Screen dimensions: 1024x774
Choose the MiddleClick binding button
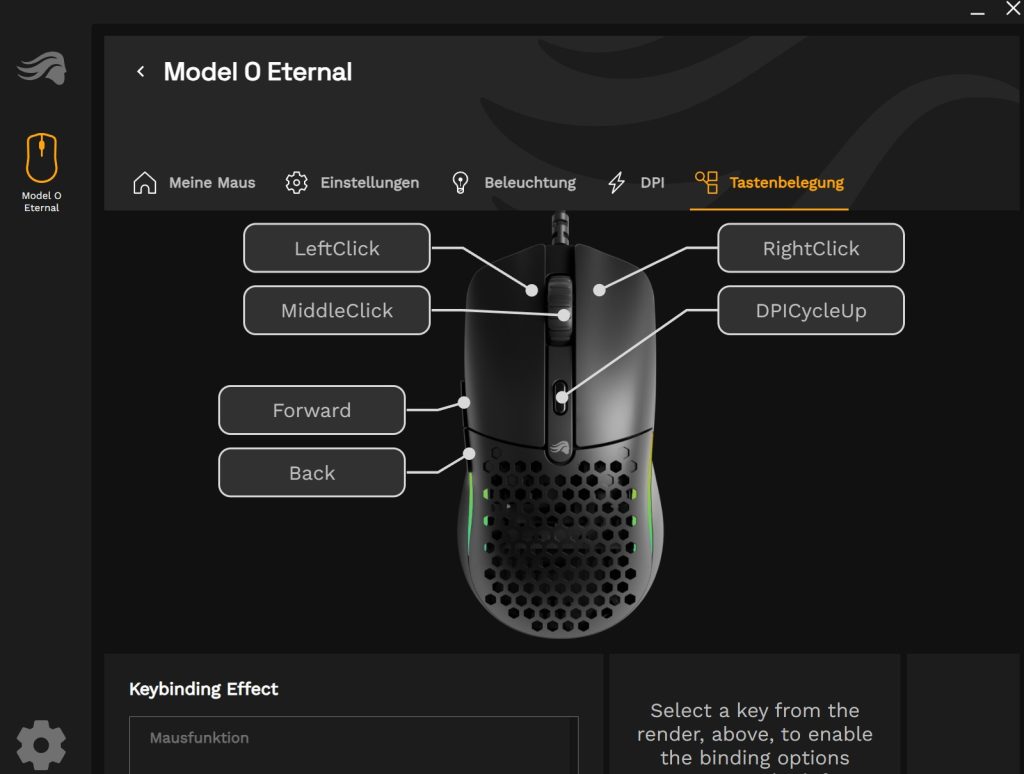click(337, 310)
